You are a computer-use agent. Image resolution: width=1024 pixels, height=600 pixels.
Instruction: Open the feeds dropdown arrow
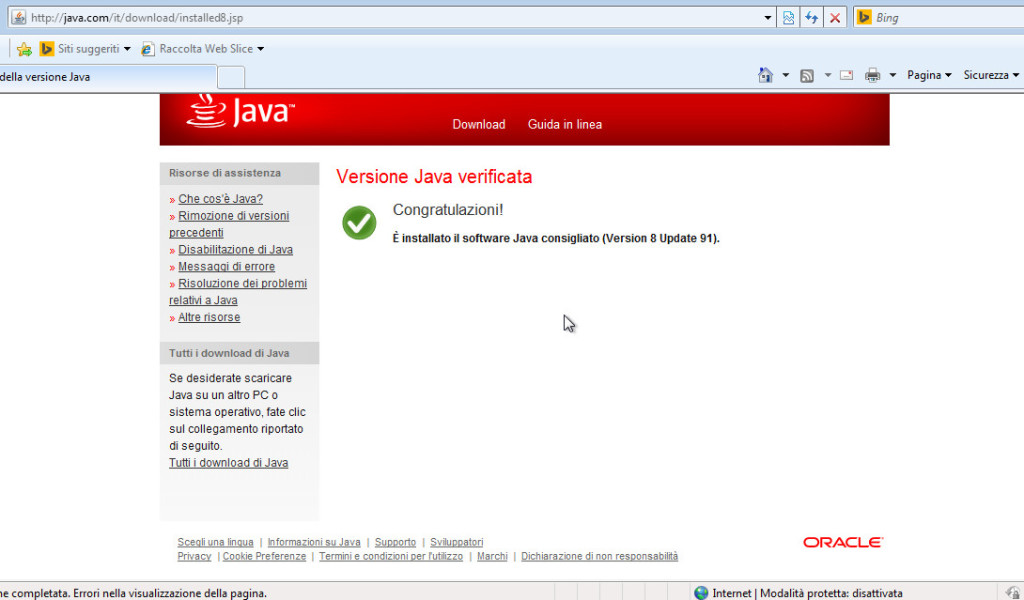coord(827,75)
